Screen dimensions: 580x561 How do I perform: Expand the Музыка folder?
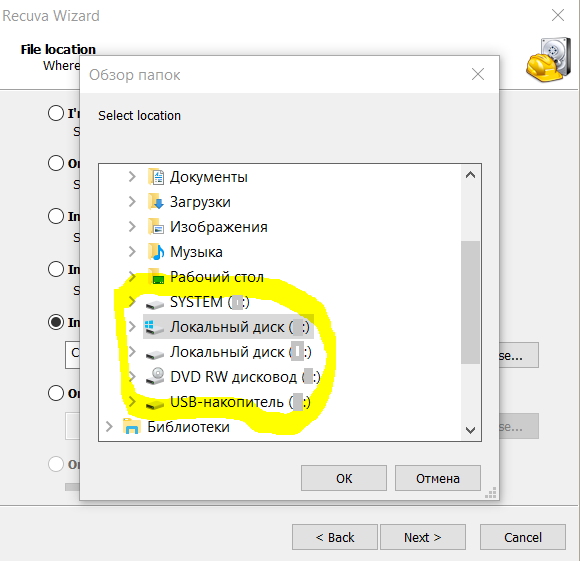[x=132, y=251]
